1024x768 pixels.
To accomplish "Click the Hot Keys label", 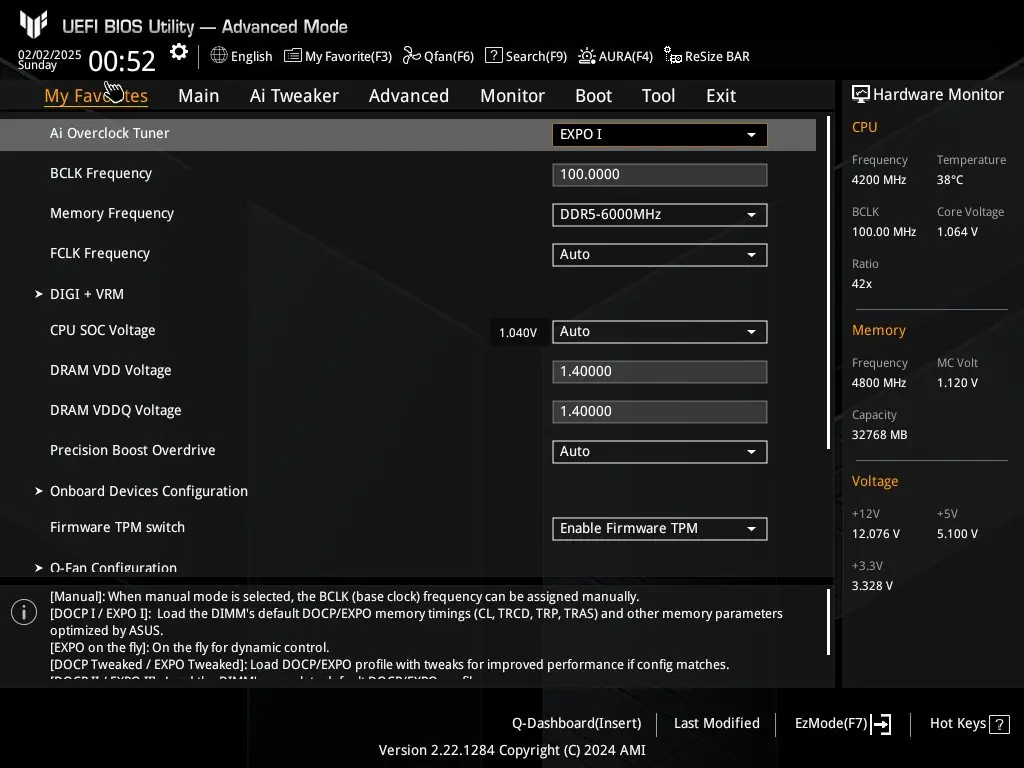I will point(957,724).
